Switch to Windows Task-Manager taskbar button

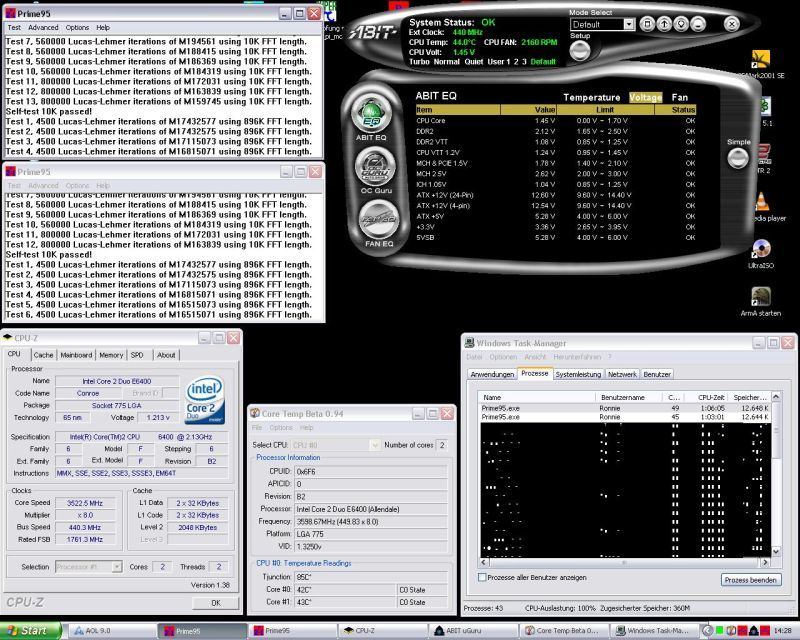click(x=653, y=631)
